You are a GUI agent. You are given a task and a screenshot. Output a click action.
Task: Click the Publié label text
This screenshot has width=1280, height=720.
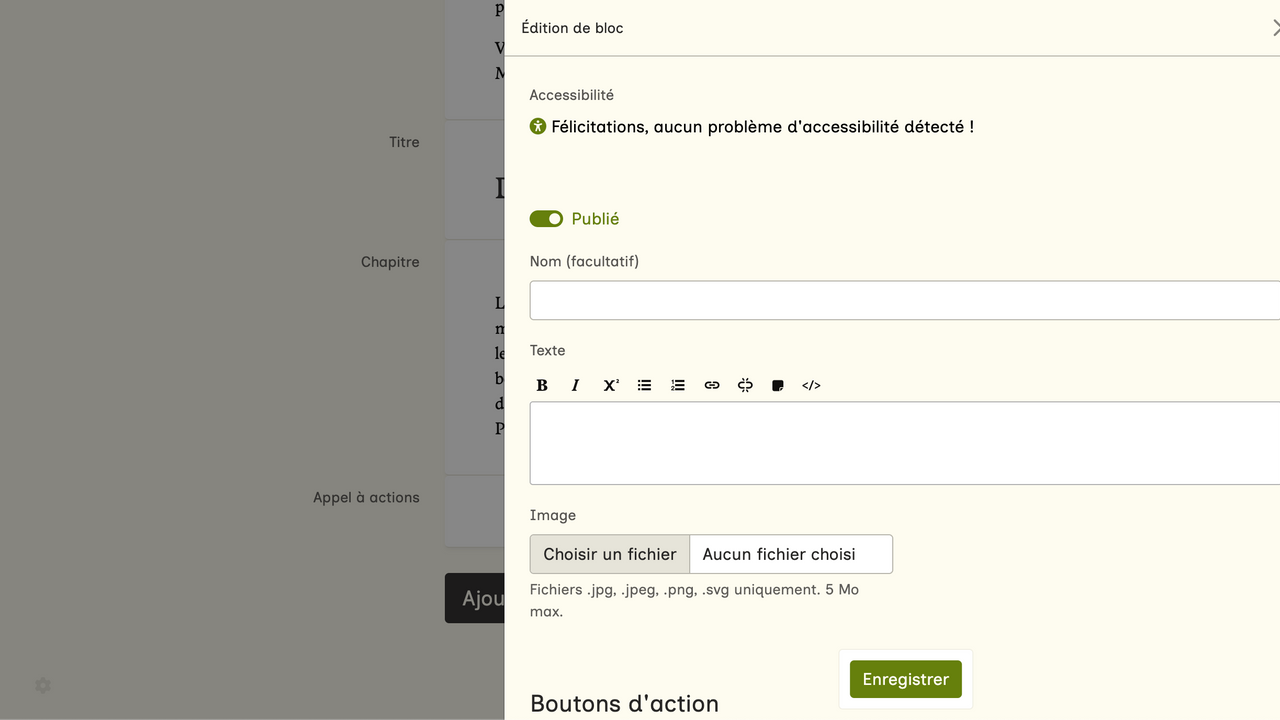coord(595,219)
